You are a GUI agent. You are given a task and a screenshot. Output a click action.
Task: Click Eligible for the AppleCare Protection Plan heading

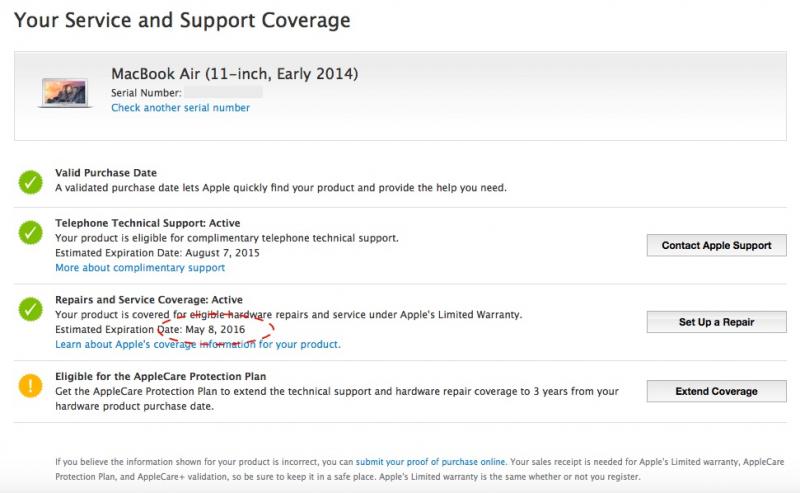click(161, 377)
